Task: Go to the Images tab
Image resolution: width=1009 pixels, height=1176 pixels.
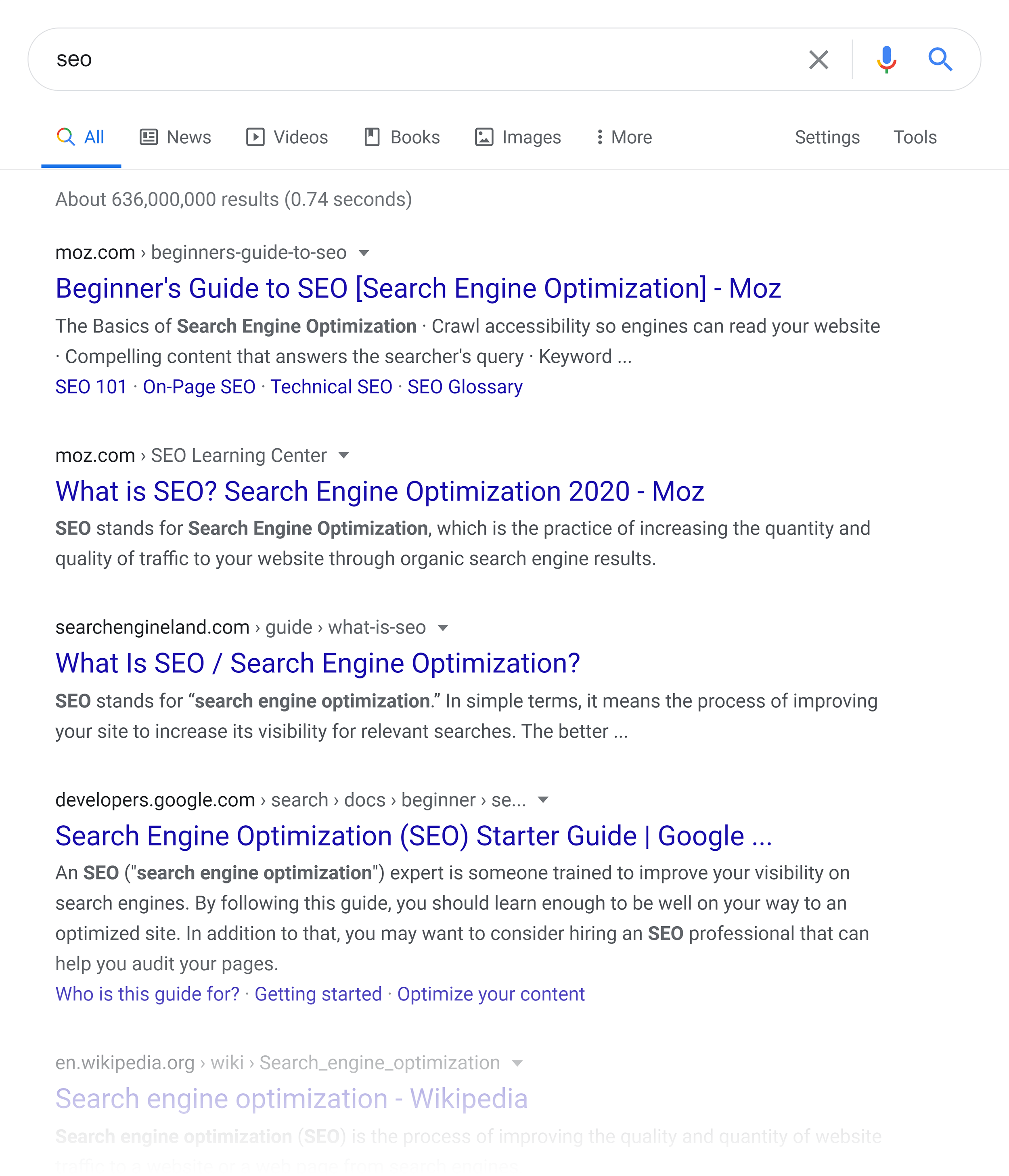Action: coord(518,137)
